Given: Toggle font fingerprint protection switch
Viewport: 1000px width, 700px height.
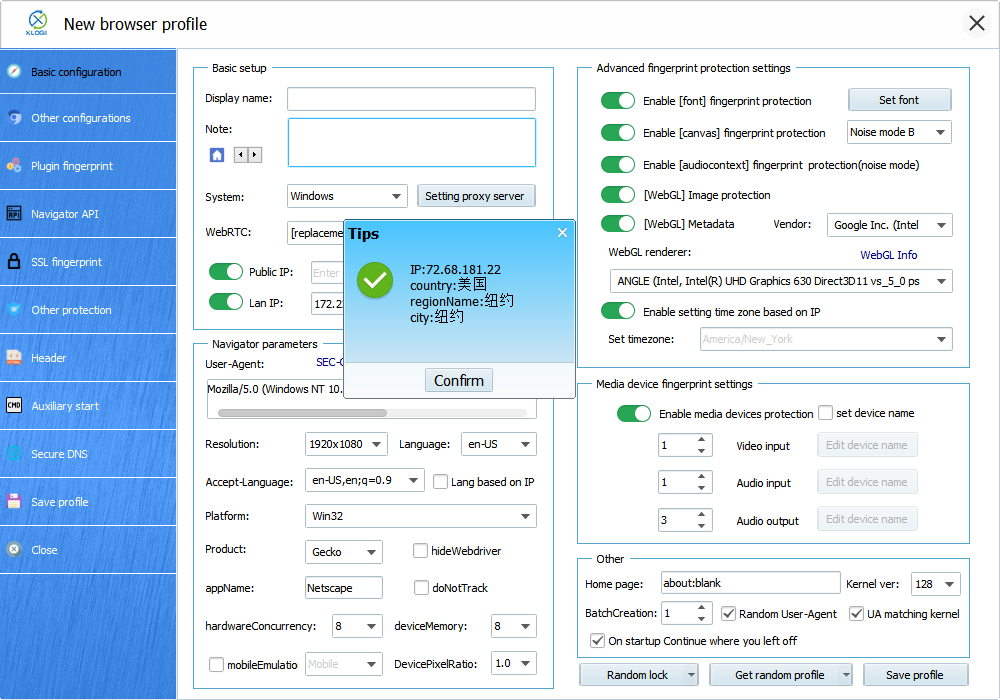Looking at the screenshot, I should coord(618,101).
